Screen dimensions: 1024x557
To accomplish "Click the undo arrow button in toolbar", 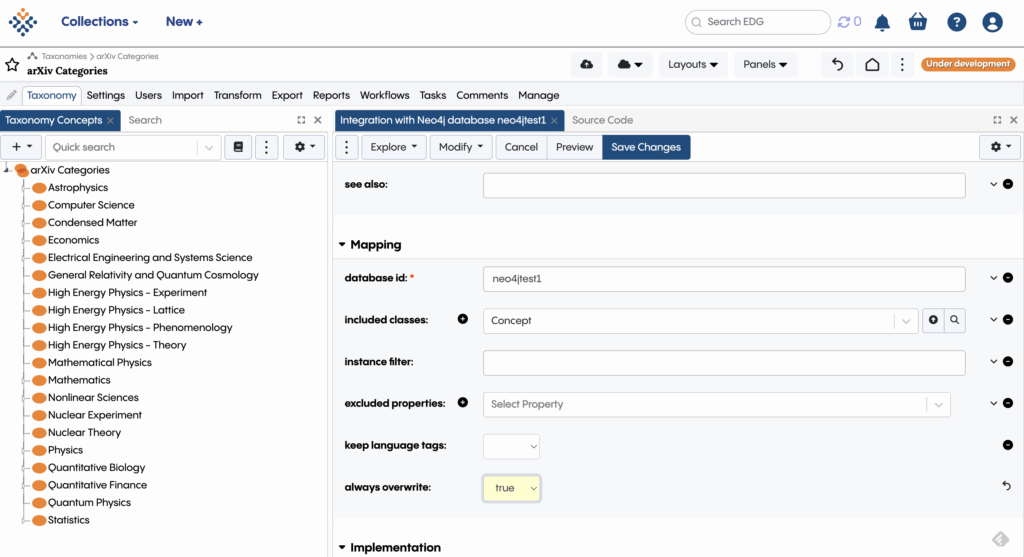I will [x=838, y=64].
